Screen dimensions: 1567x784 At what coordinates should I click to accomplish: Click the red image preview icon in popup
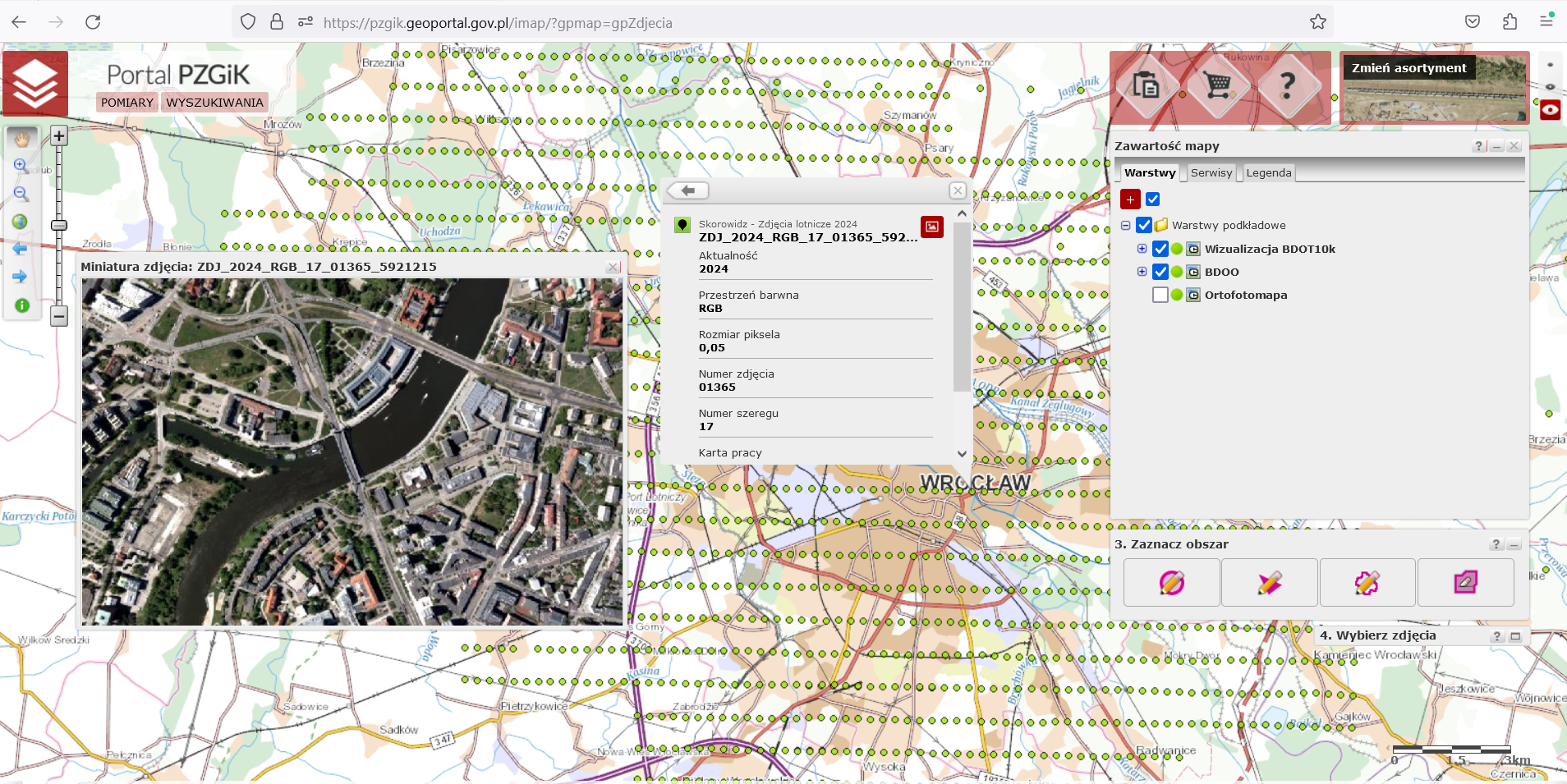coord(932,227)
